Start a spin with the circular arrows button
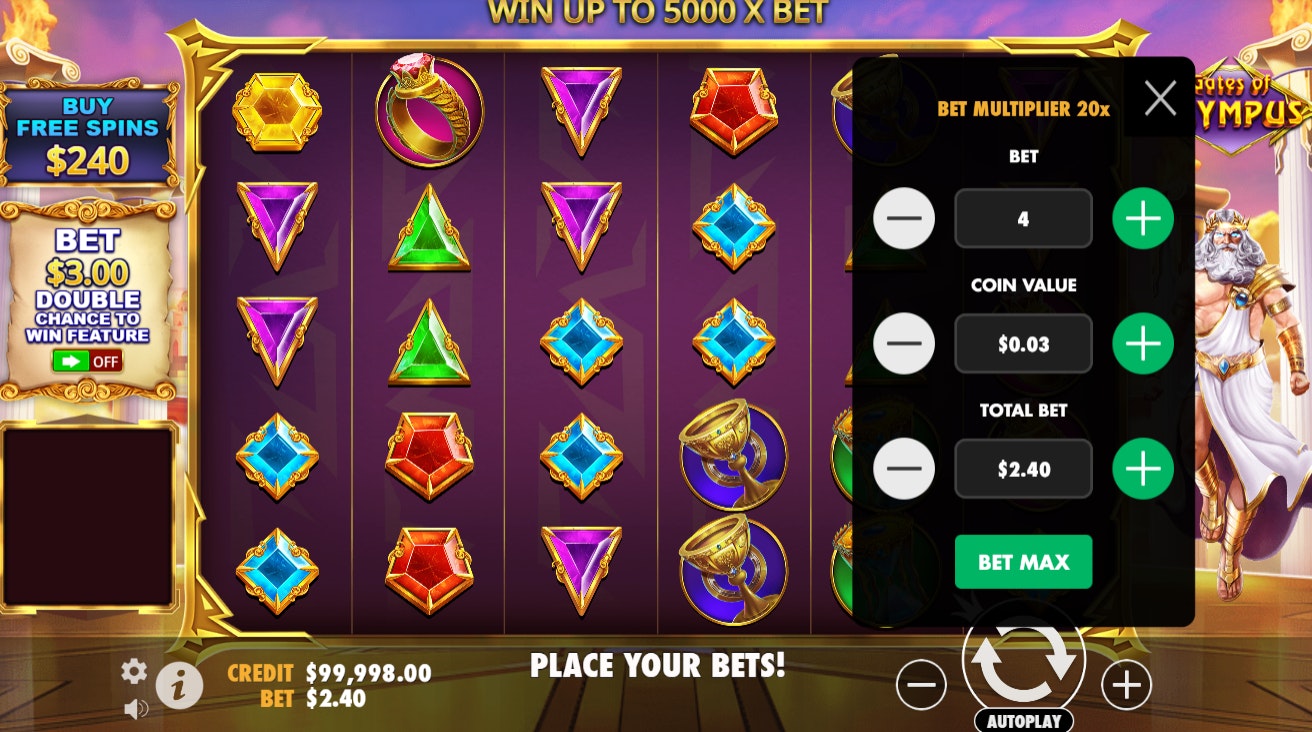Screen dimensions: 1312x732 click(x=1023, y=659)
